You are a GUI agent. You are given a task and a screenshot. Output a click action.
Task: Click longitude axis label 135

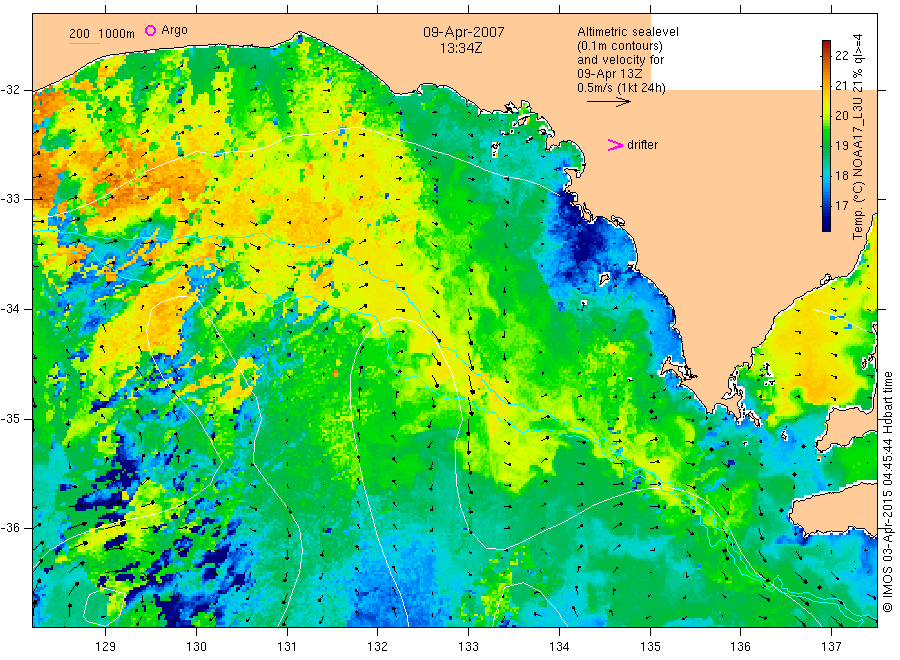(x=650, y=647)
